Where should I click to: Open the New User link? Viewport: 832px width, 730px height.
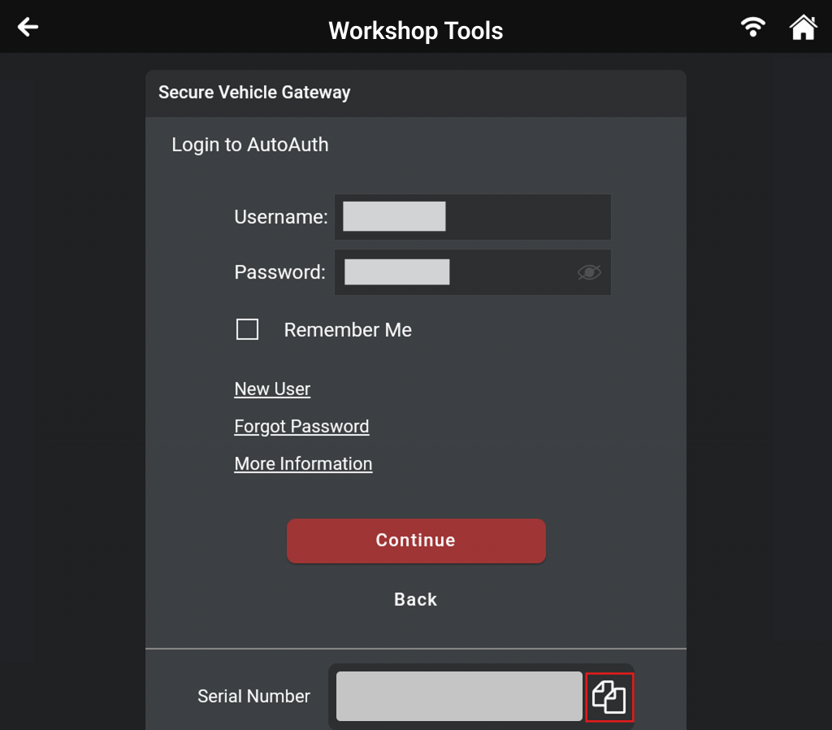(272, 389)
